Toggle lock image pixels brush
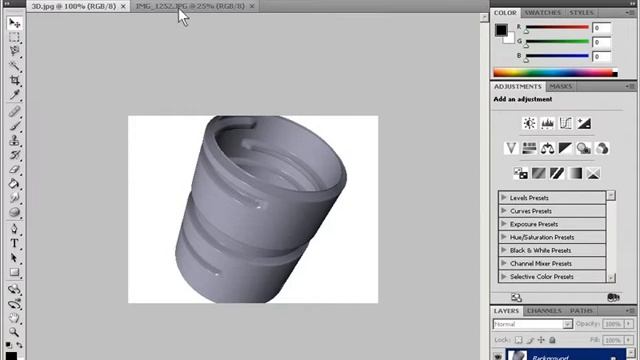The width and height of the screenshot is (640, 360). tap(530, 340)
